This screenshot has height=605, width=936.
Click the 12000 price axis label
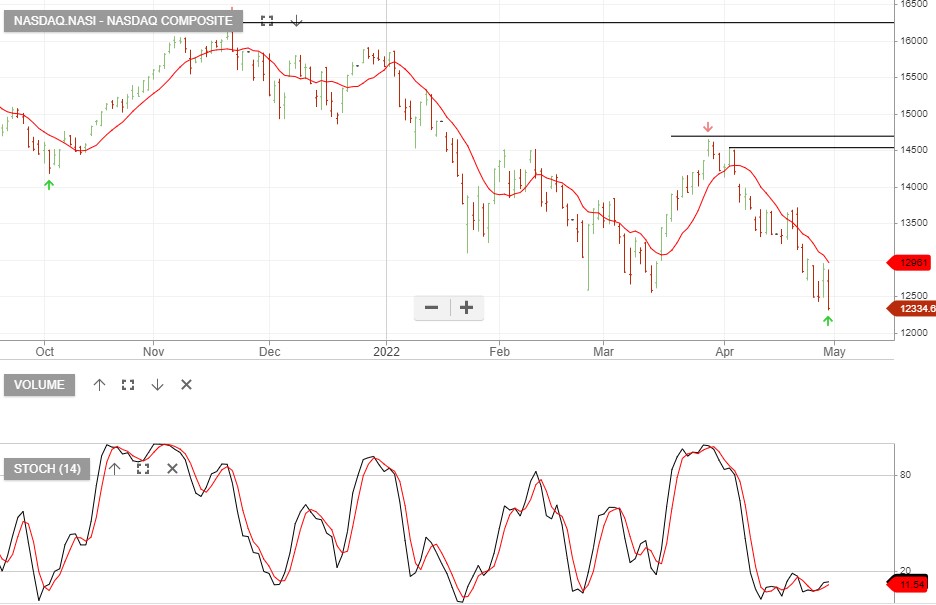tap(914, 333)
